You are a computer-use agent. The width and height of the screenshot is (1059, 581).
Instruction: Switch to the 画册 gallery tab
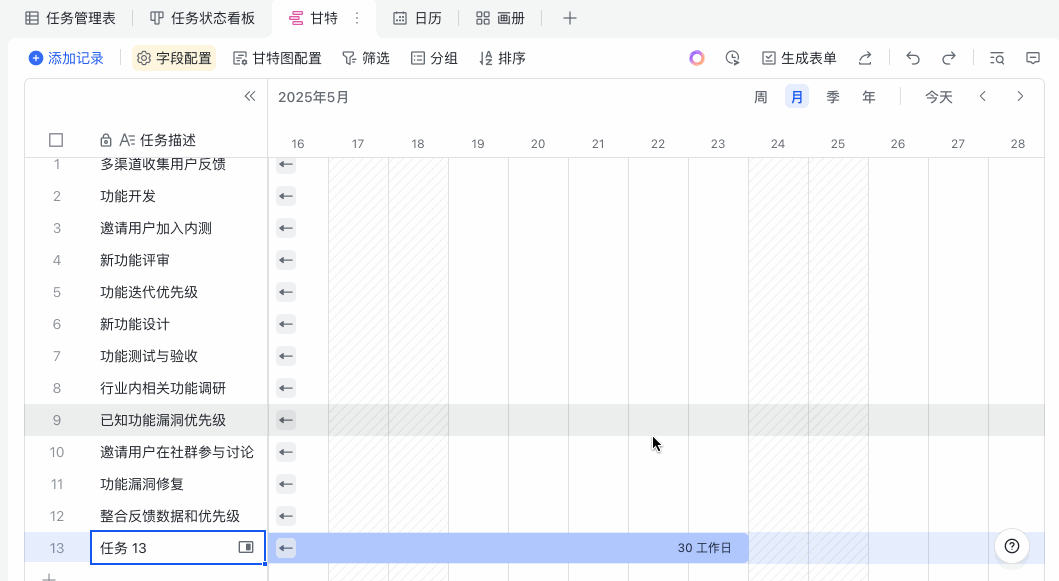(500, 18)
